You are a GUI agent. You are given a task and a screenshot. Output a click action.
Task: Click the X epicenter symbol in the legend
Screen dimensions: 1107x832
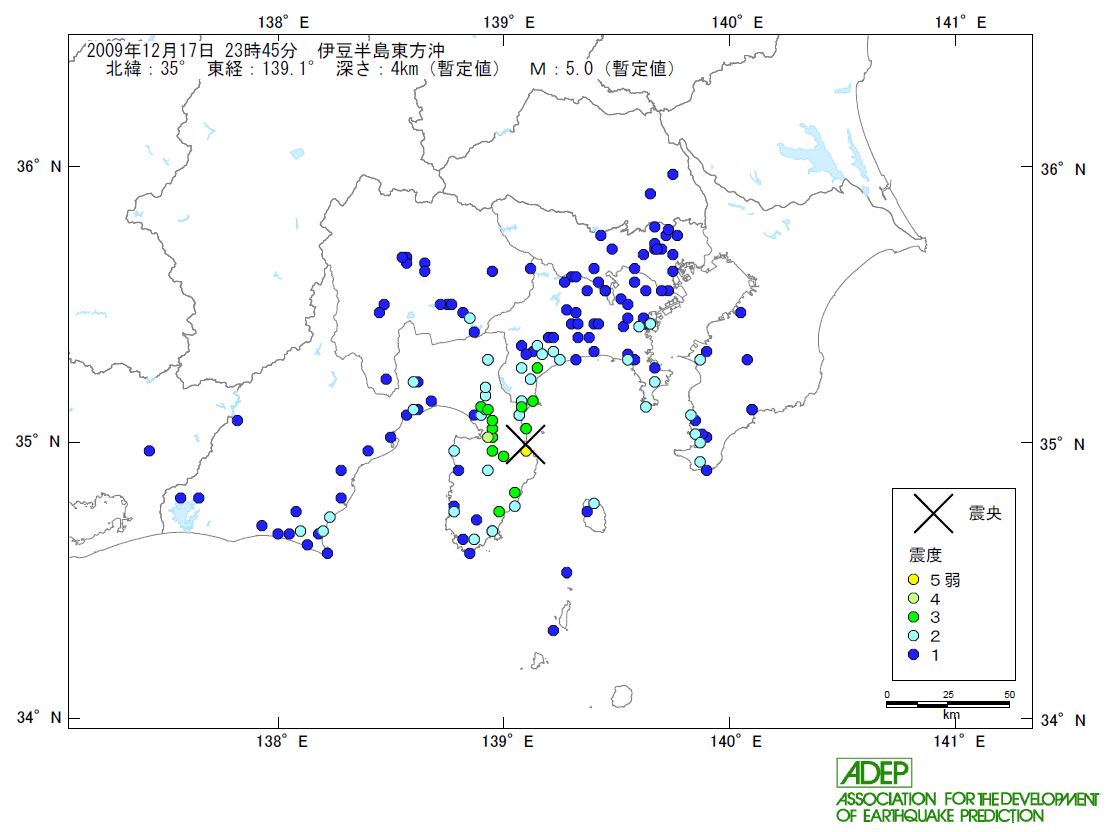tap(931, 513)
